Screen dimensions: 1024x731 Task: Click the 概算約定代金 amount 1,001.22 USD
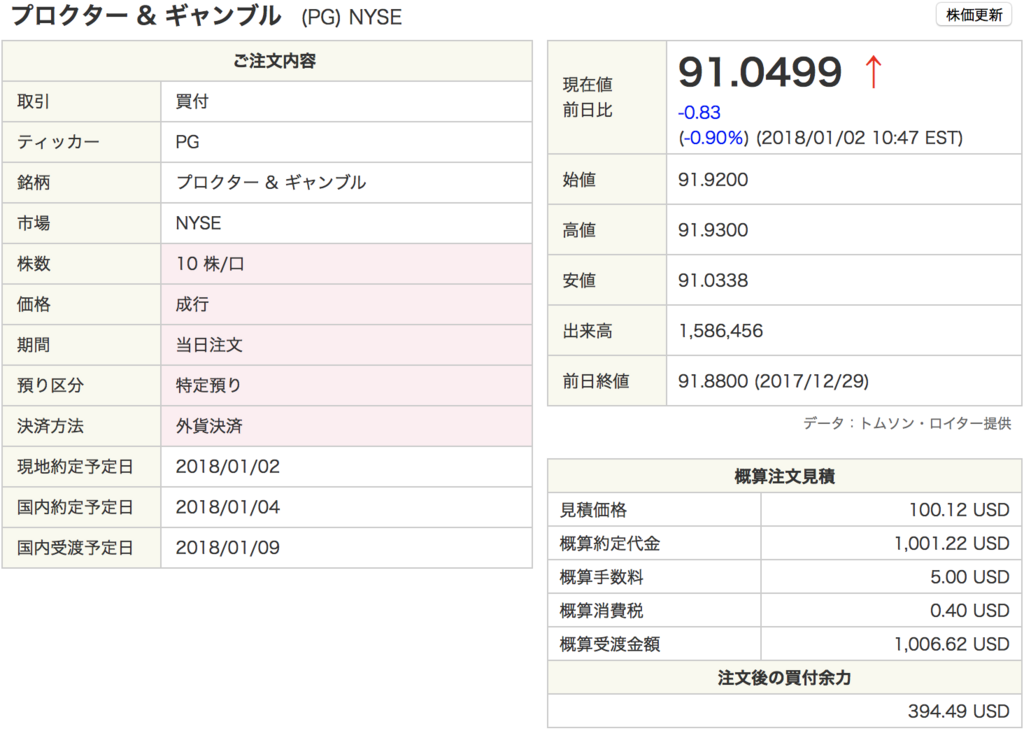coord(952,544)
